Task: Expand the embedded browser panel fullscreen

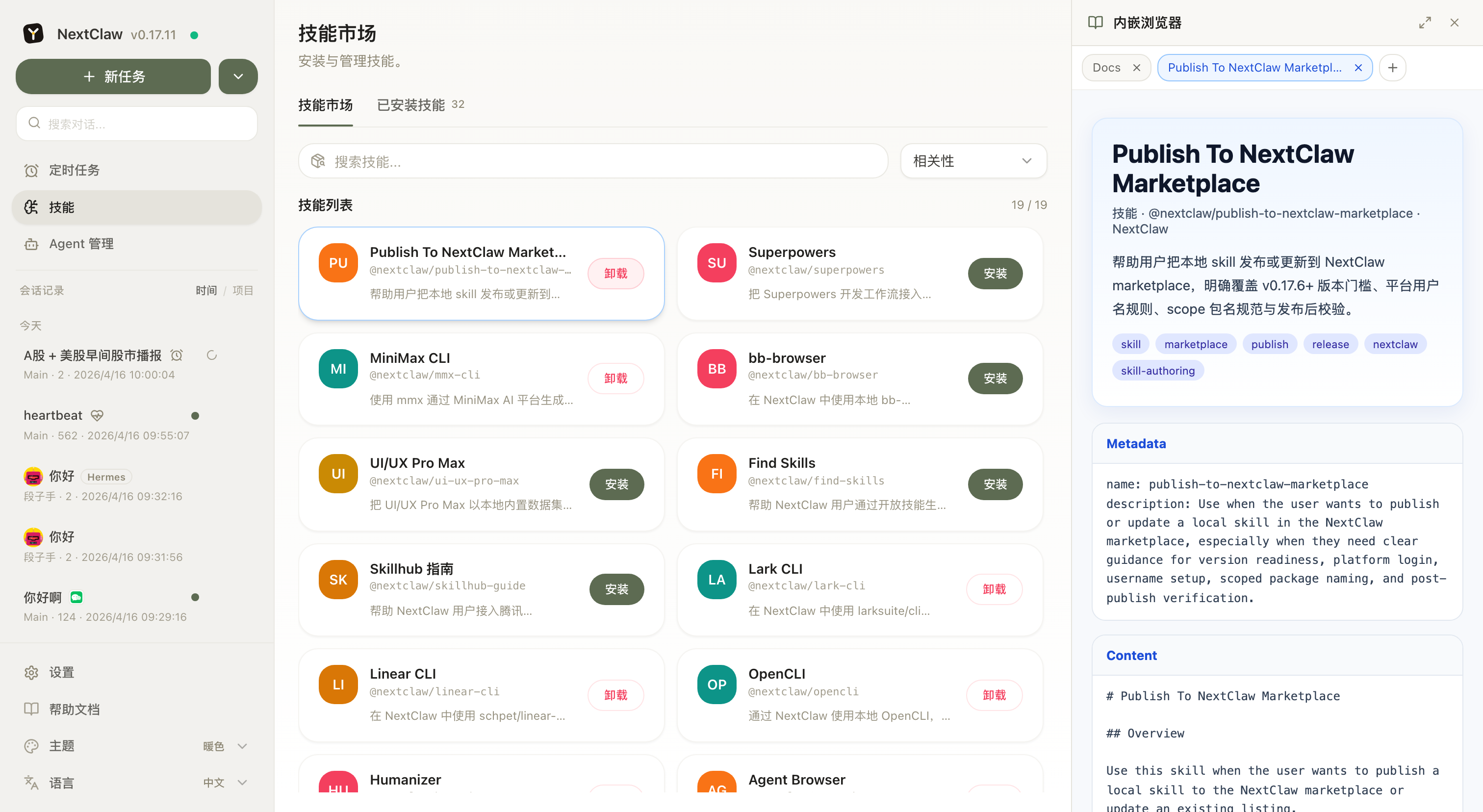Action: pos(1424,23)
